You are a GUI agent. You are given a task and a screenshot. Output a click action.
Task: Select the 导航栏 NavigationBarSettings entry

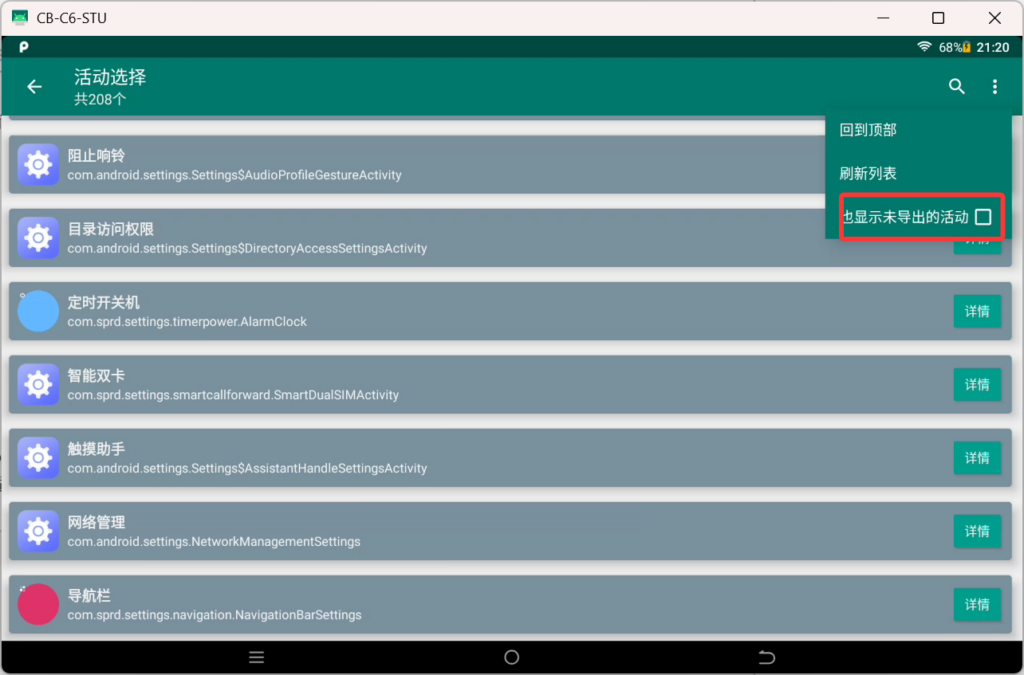510,604
